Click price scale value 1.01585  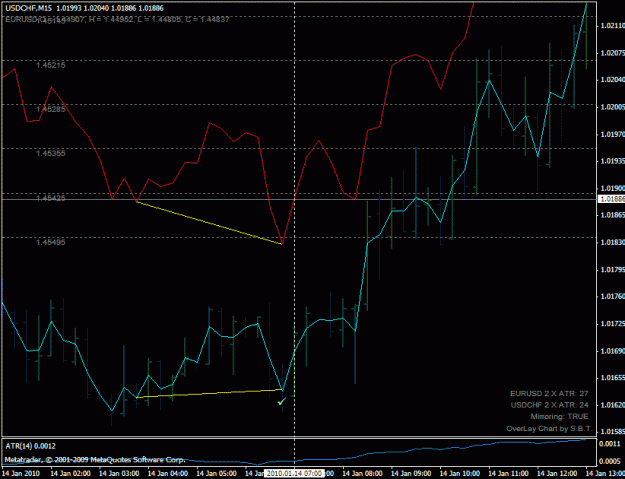(x=612, y=432)
